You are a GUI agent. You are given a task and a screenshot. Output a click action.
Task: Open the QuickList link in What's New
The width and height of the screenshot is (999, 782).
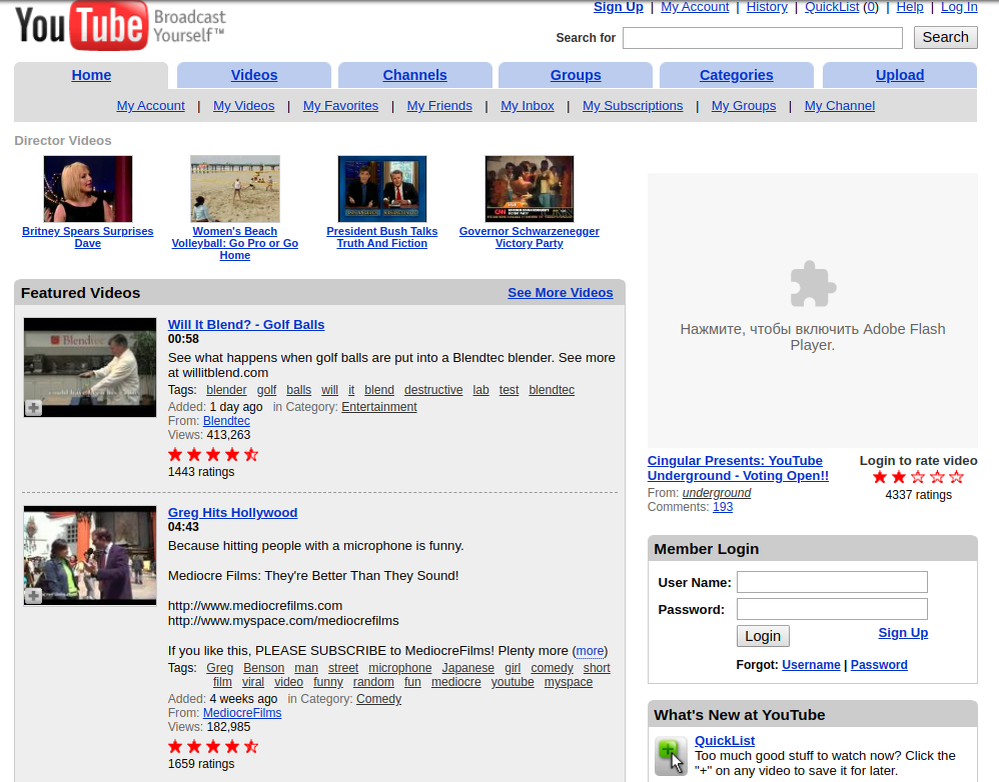[724, 741]
